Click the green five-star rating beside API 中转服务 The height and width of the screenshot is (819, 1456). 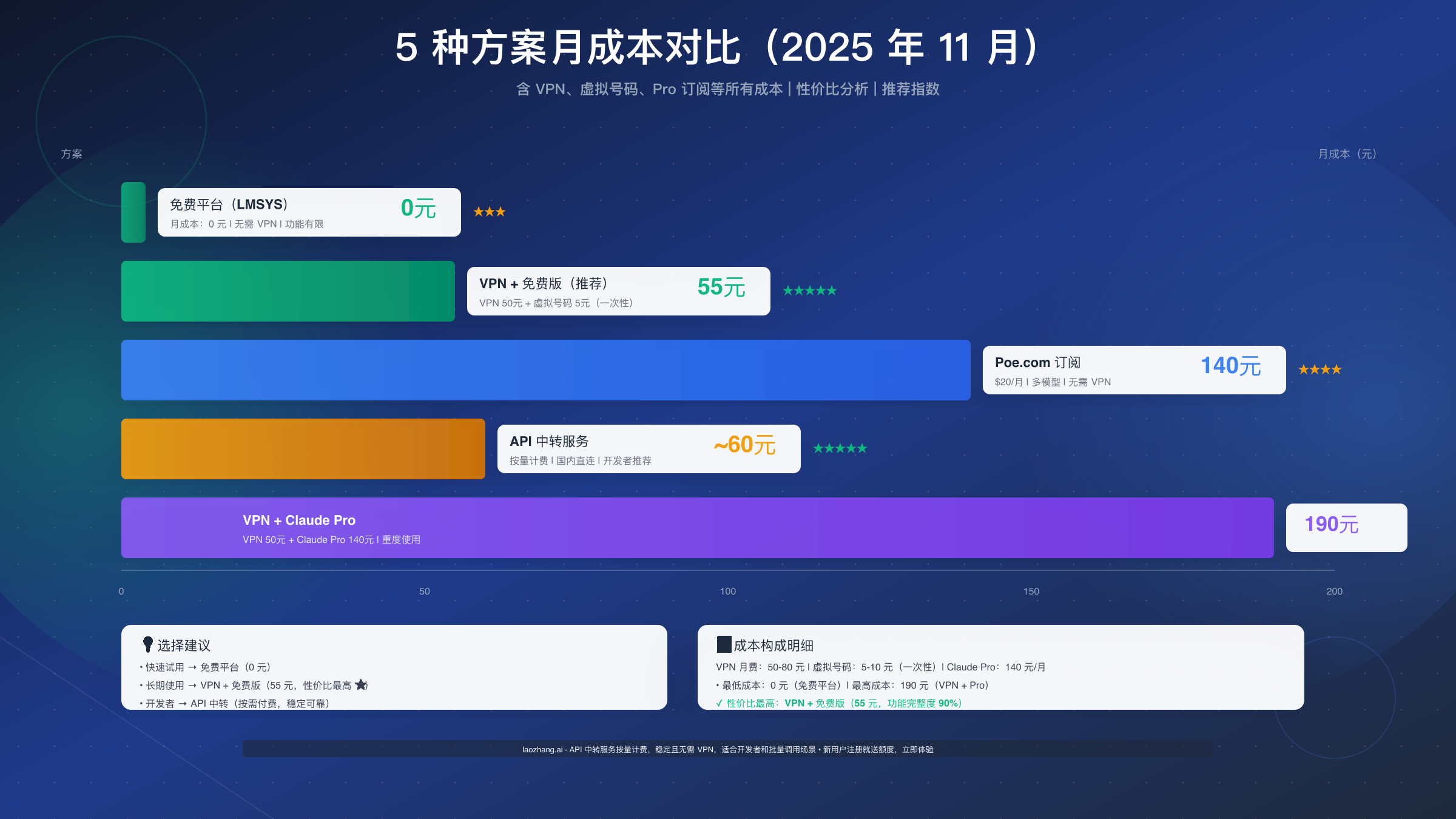[841, 448]
